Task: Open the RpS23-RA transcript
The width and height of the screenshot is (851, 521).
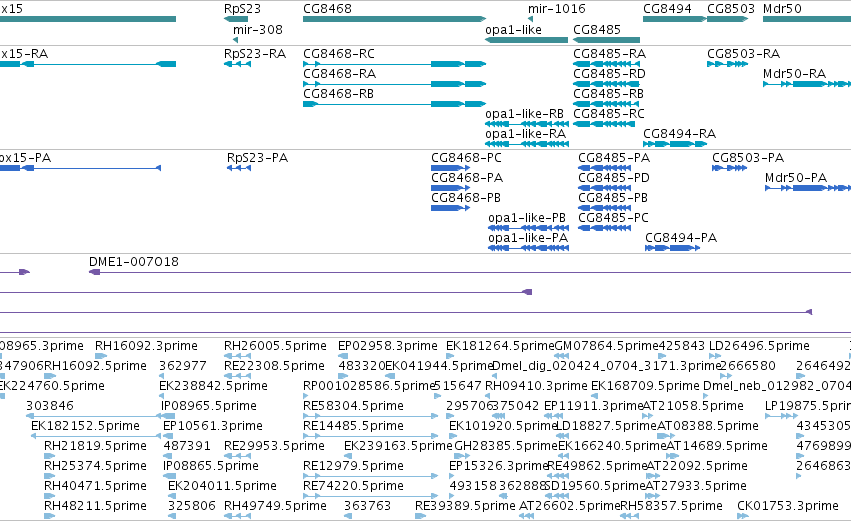Action: pos(255,54)
